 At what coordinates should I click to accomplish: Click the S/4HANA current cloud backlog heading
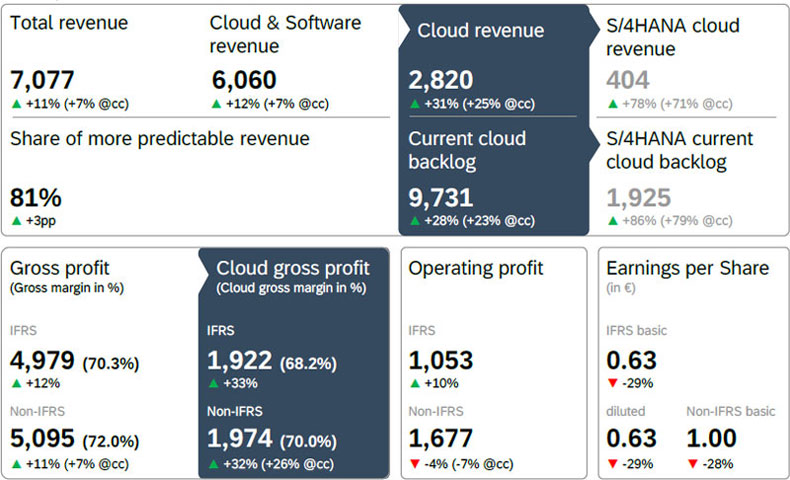pos(680,150)
